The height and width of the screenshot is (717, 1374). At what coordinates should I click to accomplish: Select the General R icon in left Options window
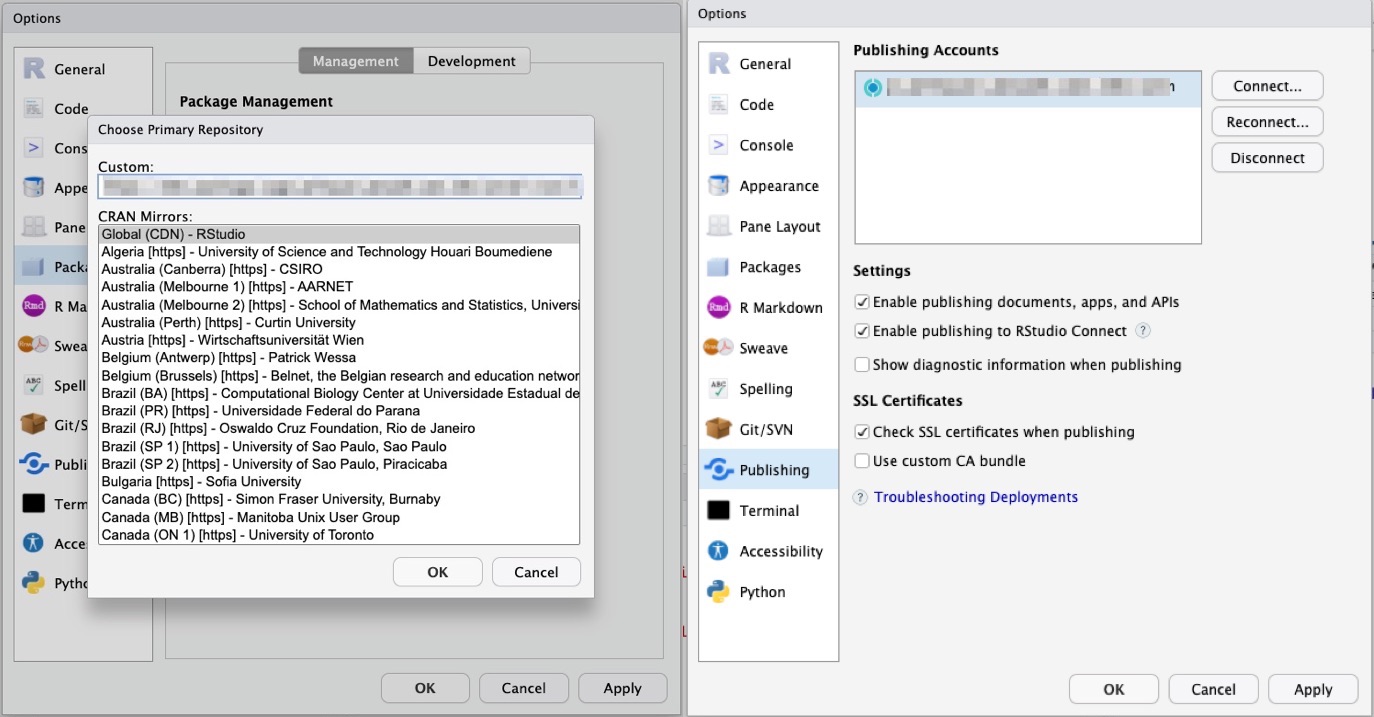click(x=34, y=69)
